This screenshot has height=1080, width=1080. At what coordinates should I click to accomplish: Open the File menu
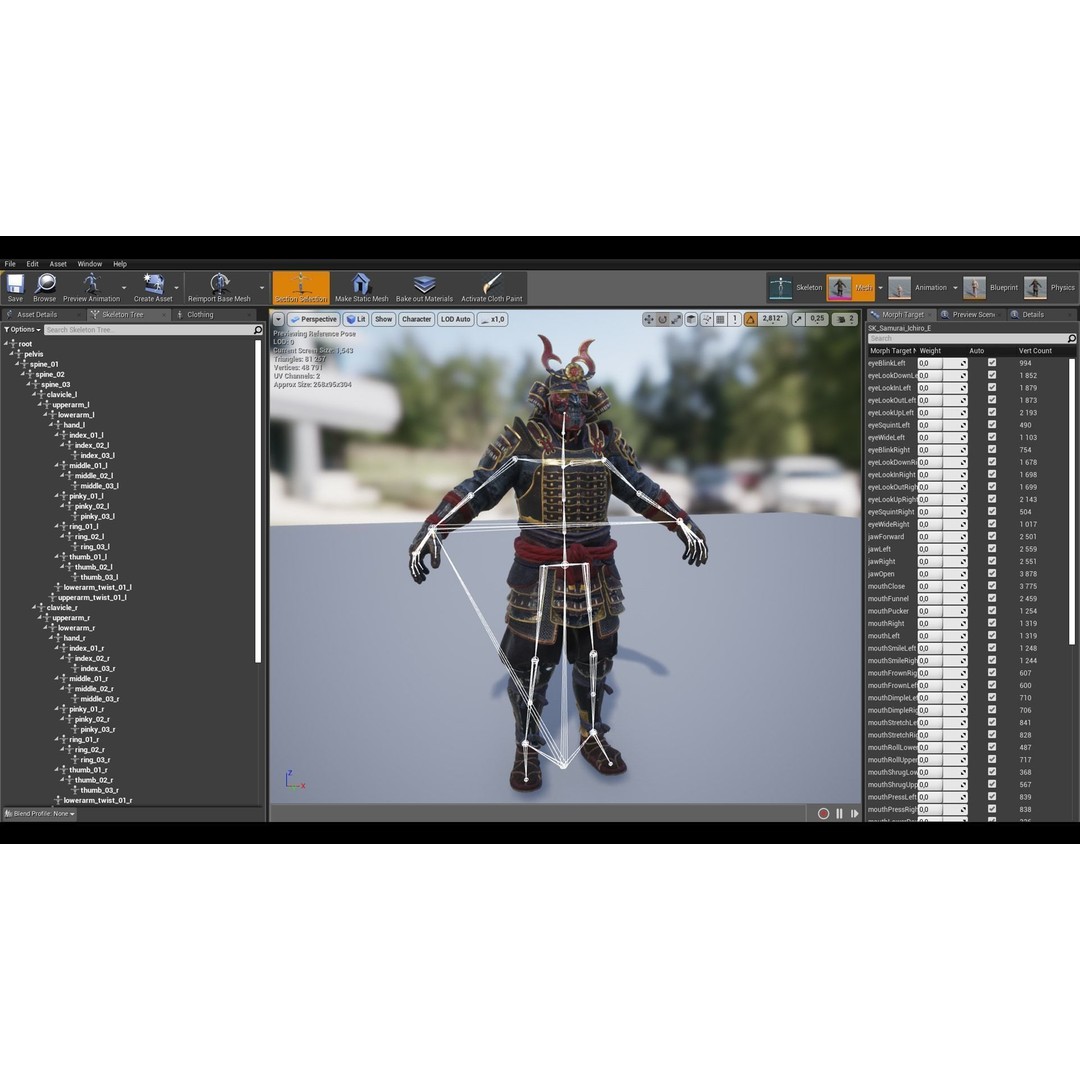coord(10,264)
